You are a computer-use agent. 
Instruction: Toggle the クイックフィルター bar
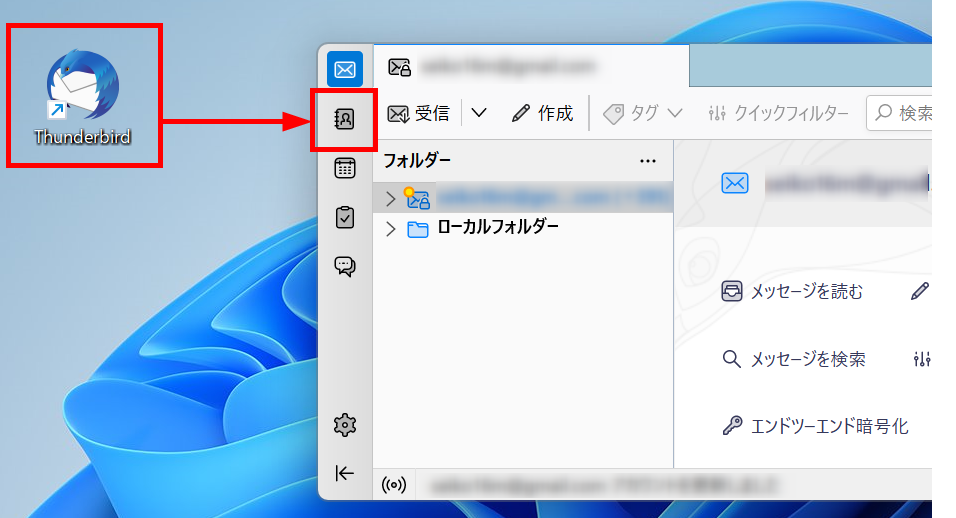[x=778, y=113]
